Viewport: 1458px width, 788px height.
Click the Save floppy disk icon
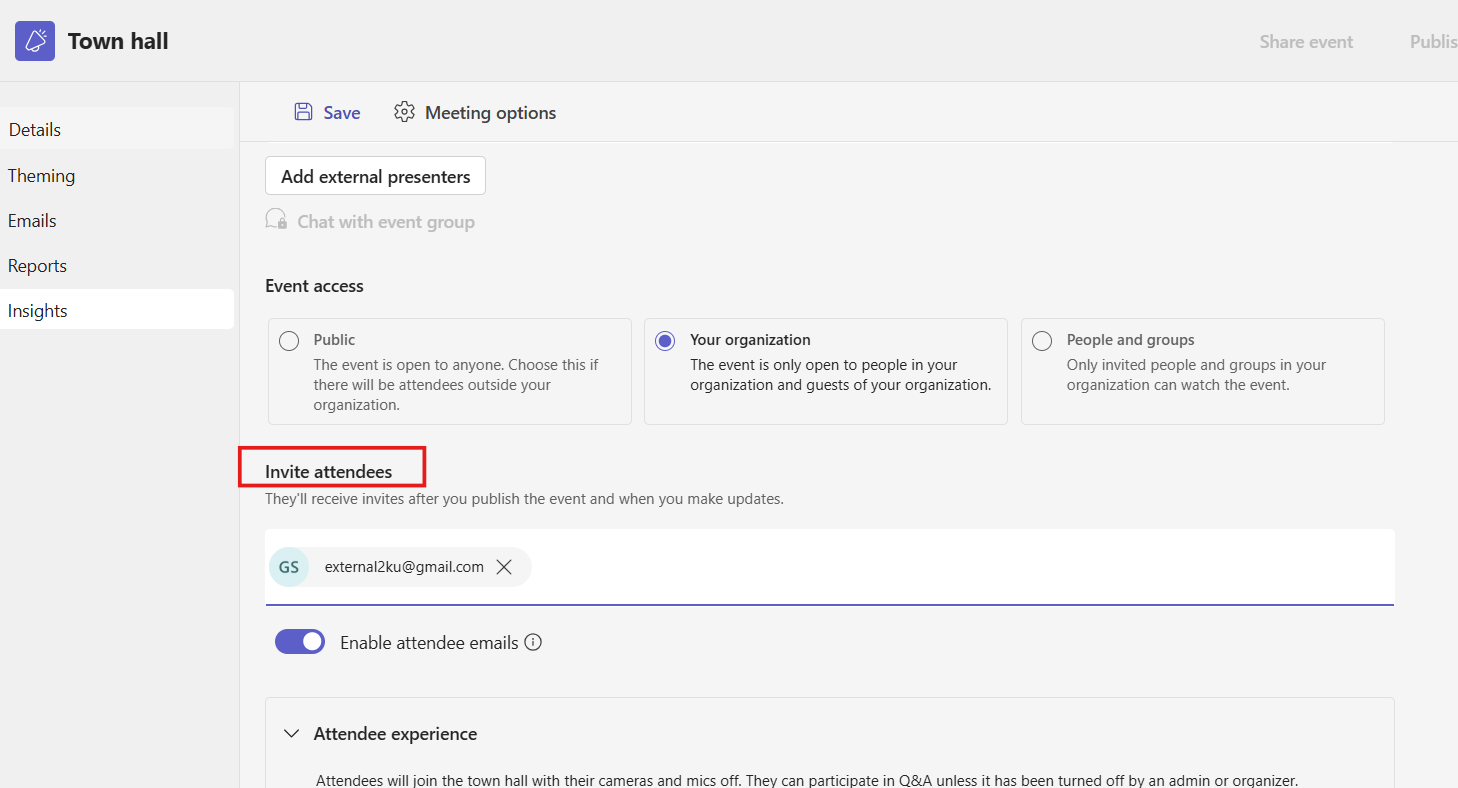[303, 112]
